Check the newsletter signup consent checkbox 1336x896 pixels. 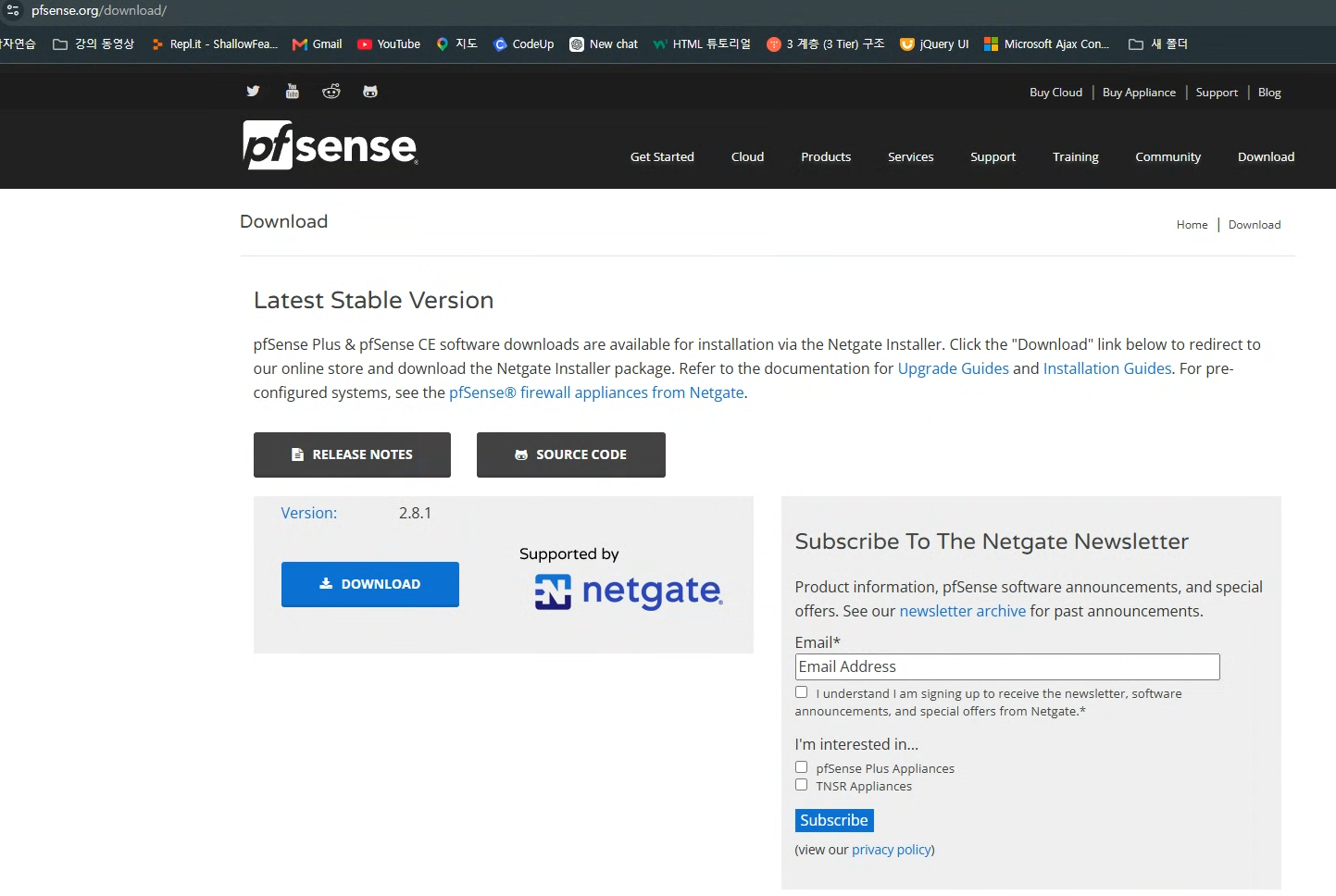coord(801,692)
